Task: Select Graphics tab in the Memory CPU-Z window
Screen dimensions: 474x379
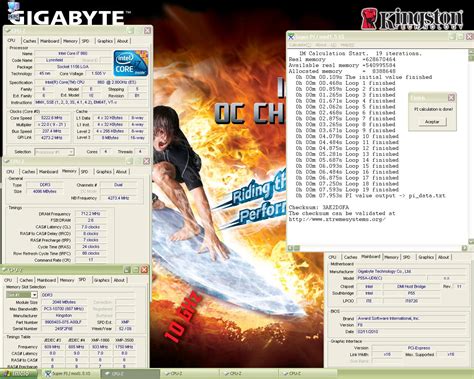Action: point(104,172)
